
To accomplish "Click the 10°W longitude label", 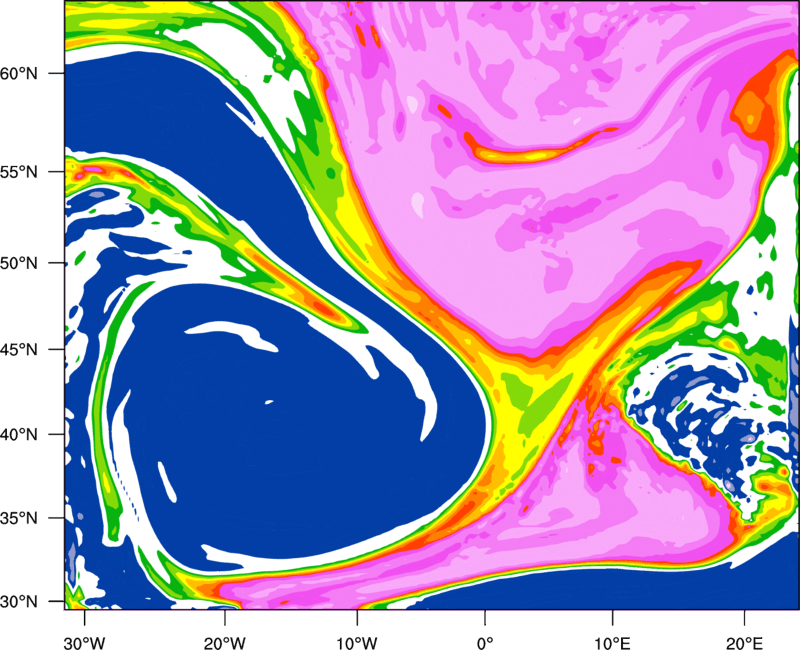I will 357,643.
